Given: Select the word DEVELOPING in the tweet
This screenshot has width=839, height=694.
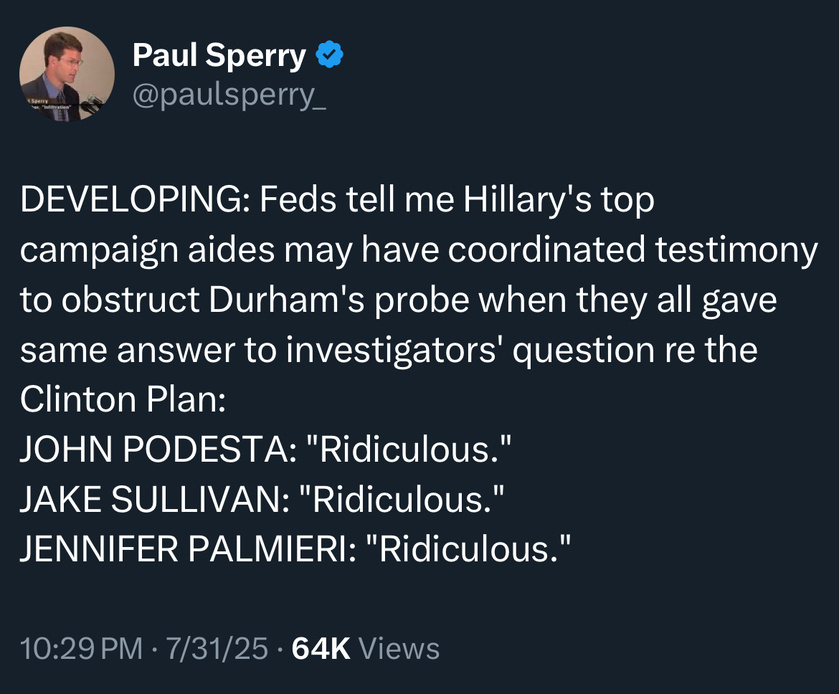Looking at the screenshot, I should 130,200.
